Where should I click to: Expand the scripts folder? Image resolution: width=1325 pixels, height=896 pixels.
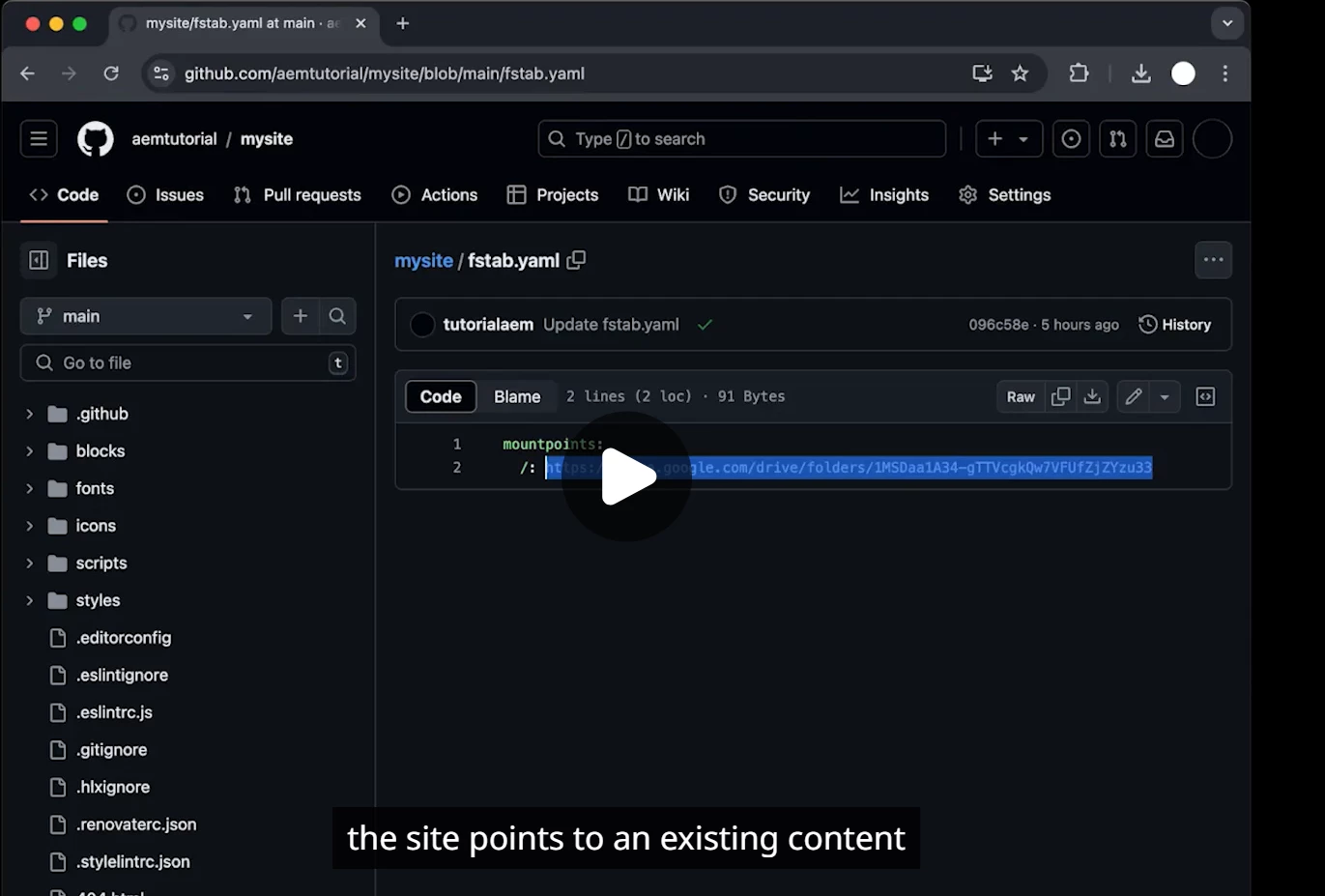[x=29, y=564]
